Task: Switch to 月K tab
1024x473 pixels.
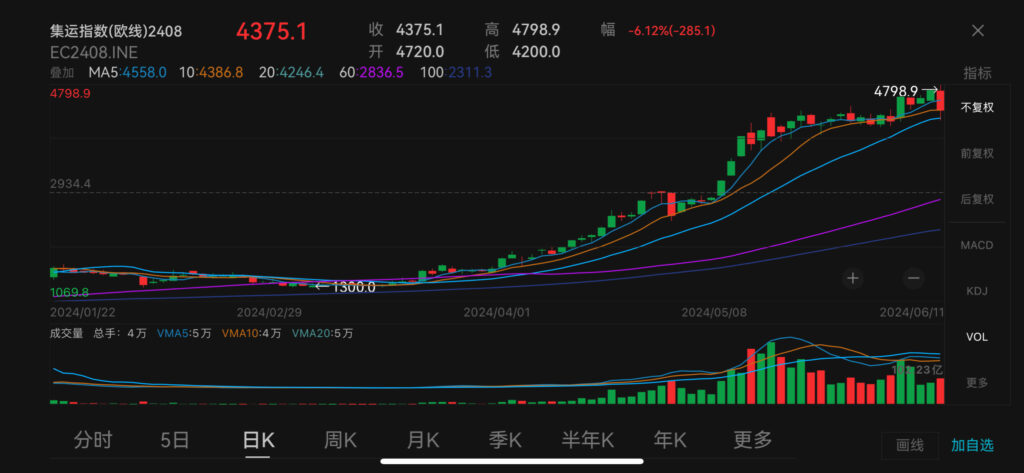Action: tap(423, 440)
